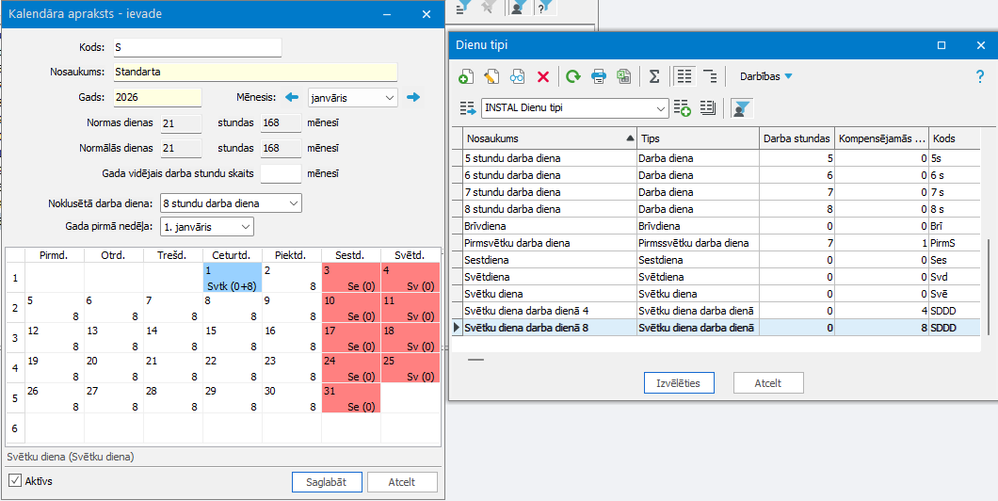Click the Dienu tipi vertical scrollbar
998x501 pixels.
click(x=986, y=286)
